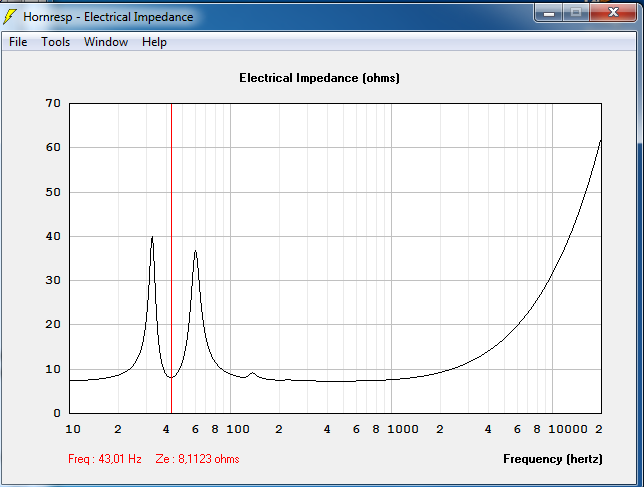Click the 10000 label on frequency axis
Screen dimensions: 644x487
coord(568,429)
